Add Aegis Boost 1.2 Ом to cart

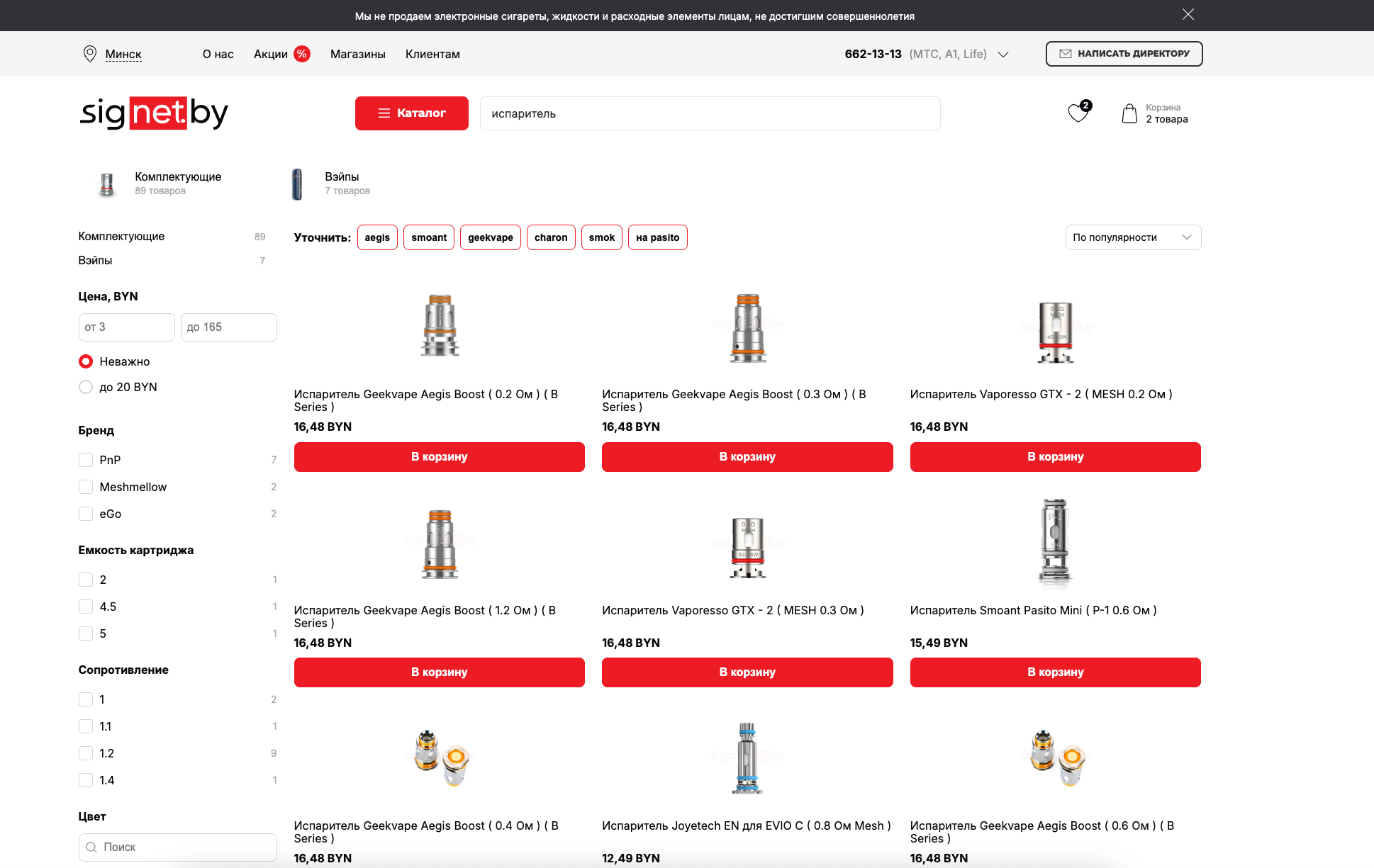[x=440, y=672]
